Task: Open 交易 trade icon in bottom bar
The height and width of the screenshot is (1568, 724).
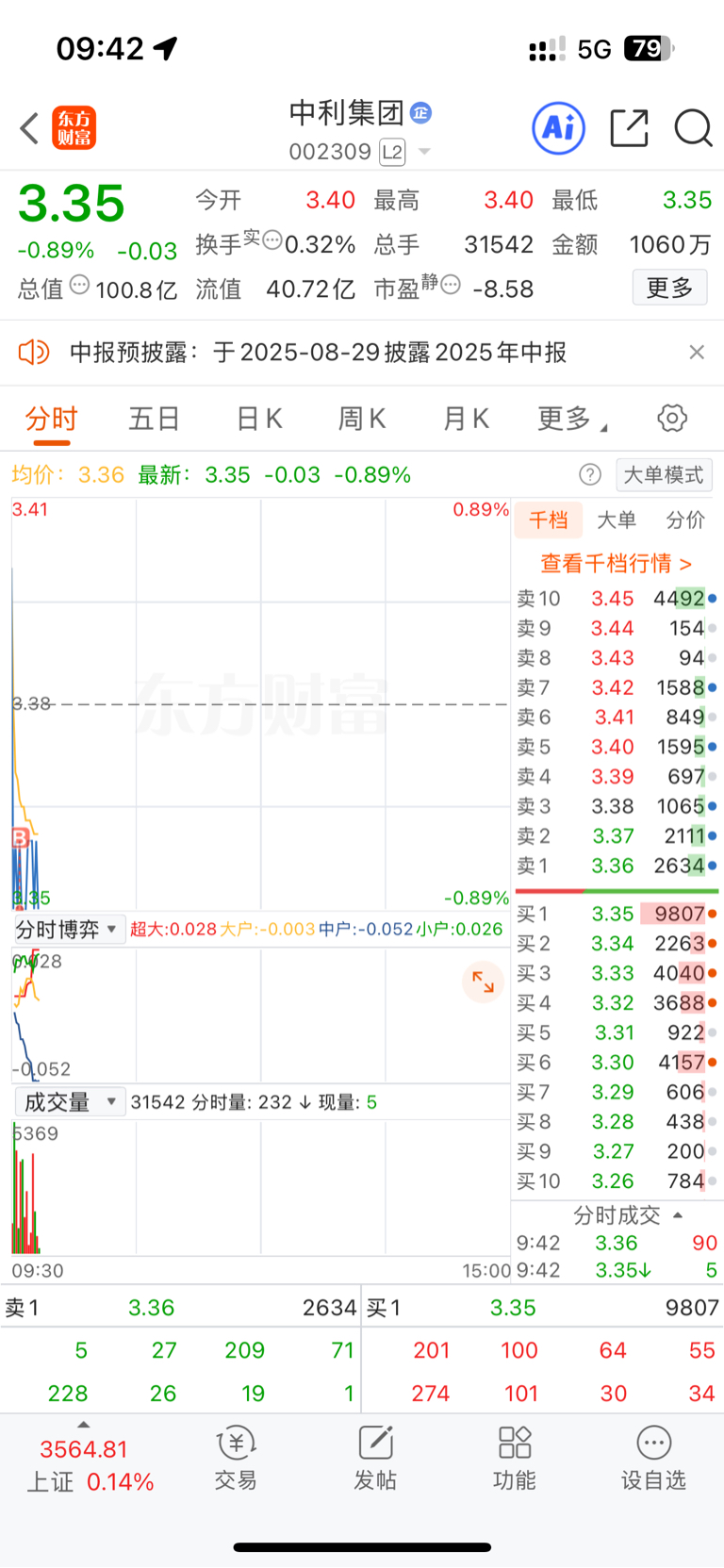Action: (236, 1458)
